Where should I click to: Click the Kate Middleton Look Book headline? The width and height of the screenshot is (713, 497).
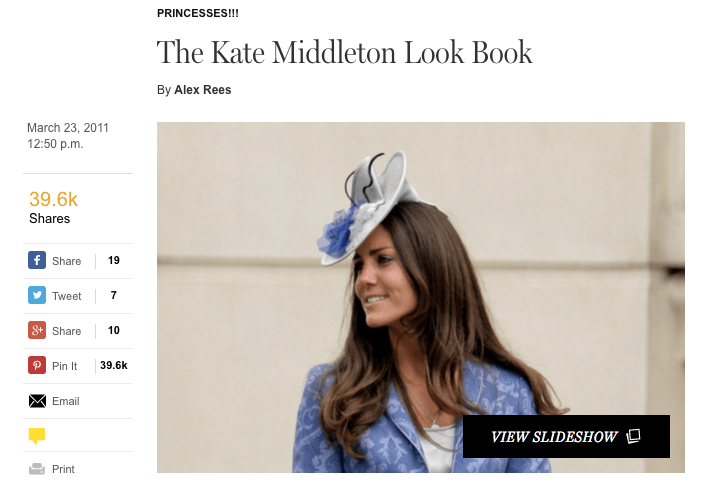tap(345, 52)
